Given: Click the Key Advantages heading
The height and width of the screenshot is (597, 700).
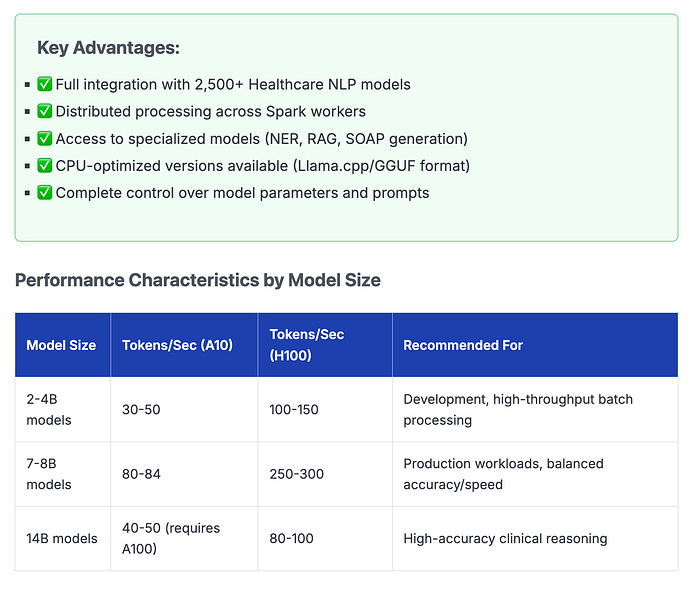Looking at the screenshot, I should [108, 48].
